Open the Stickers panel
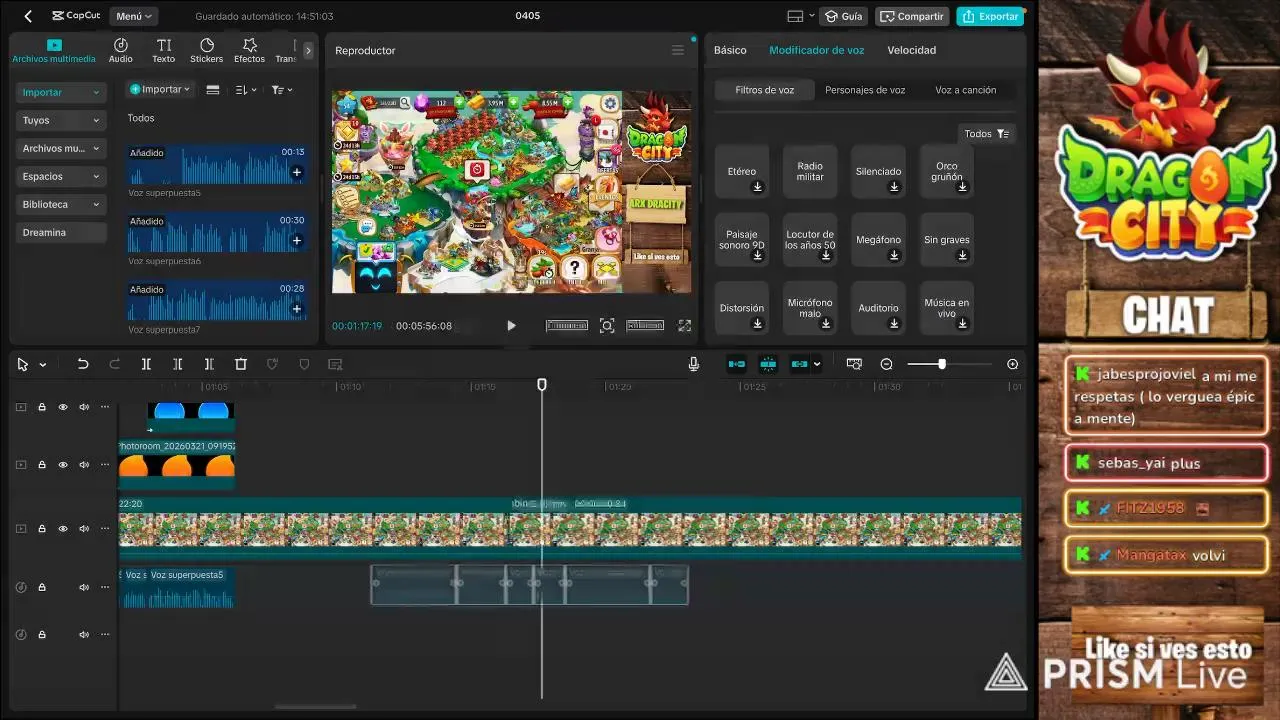Viewport: 1280px width, 720px height. 207,50
